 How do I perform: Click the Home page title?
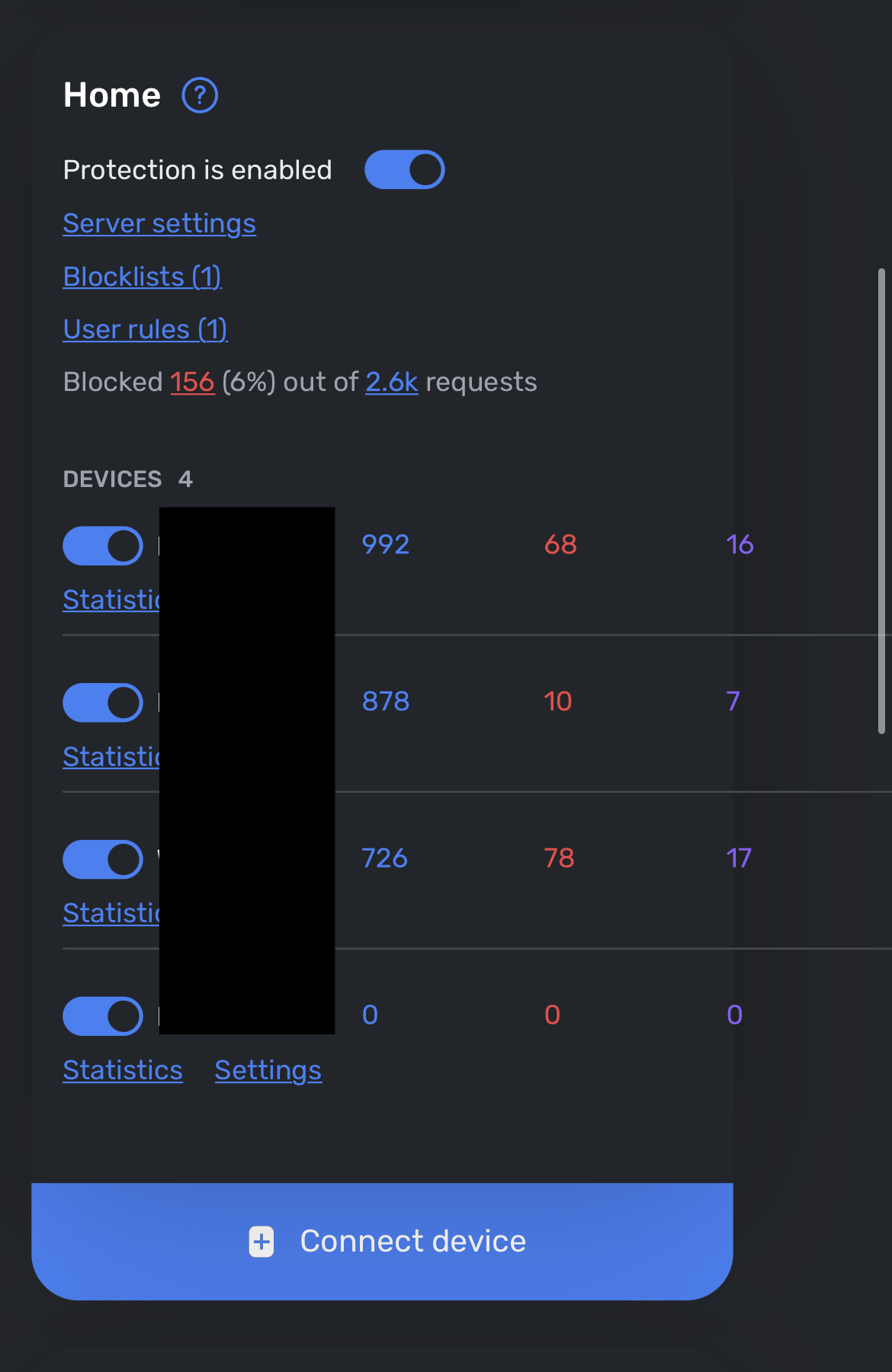click(x=111, y=94)
